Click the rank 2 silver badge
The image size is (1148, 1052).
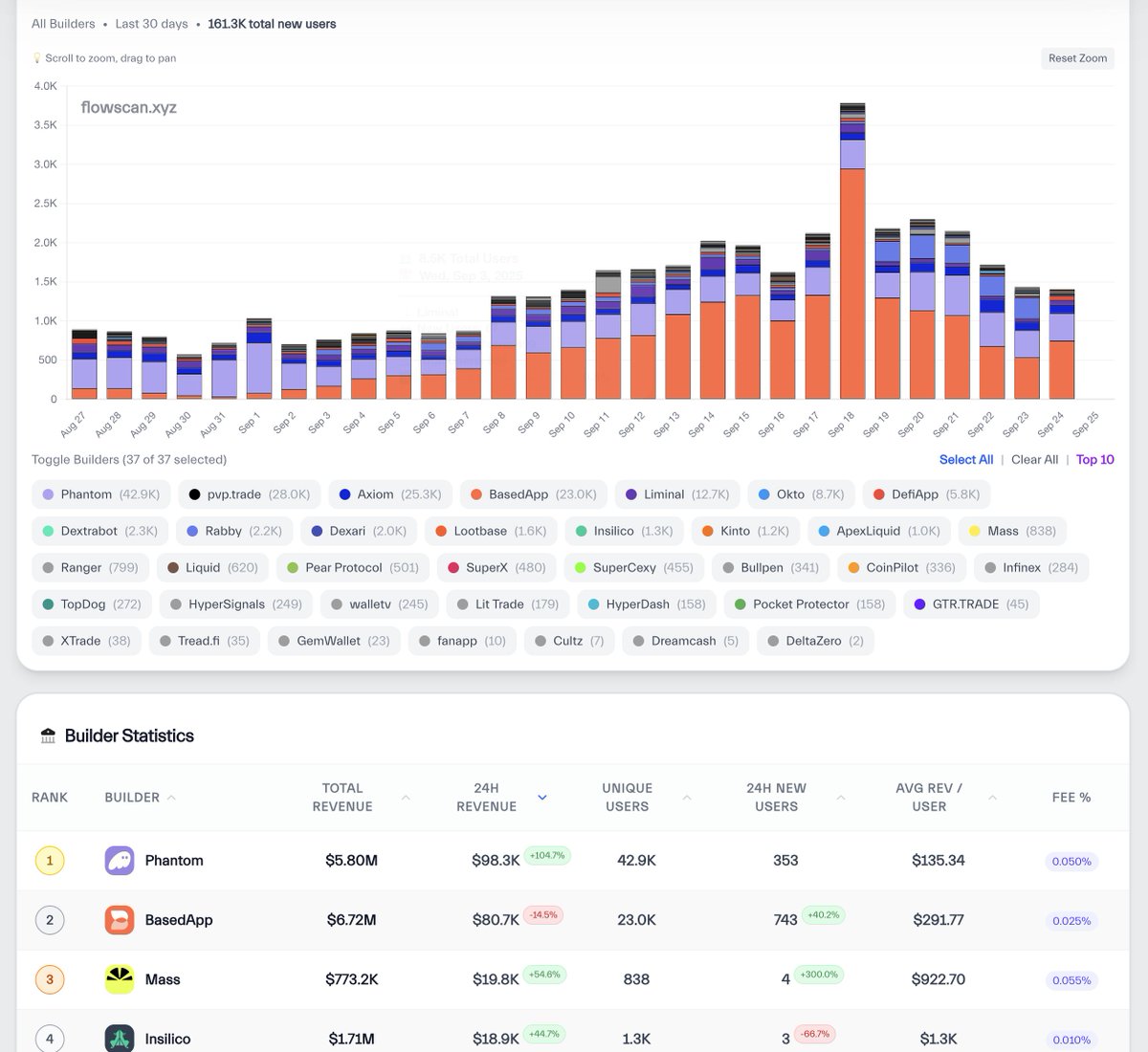(50, 920)
